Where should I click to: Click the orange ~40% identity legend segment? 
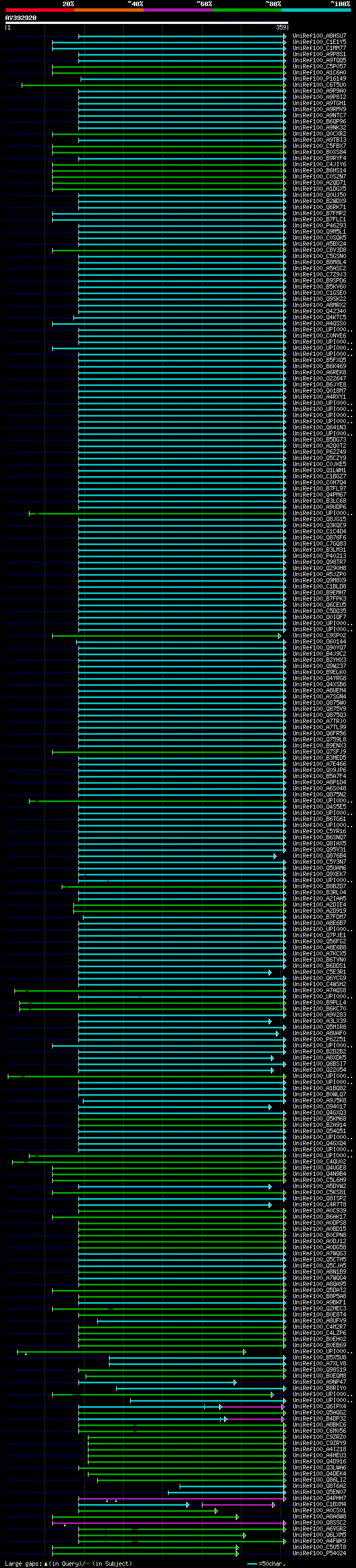pyautogui.click(x=109, y=10)
